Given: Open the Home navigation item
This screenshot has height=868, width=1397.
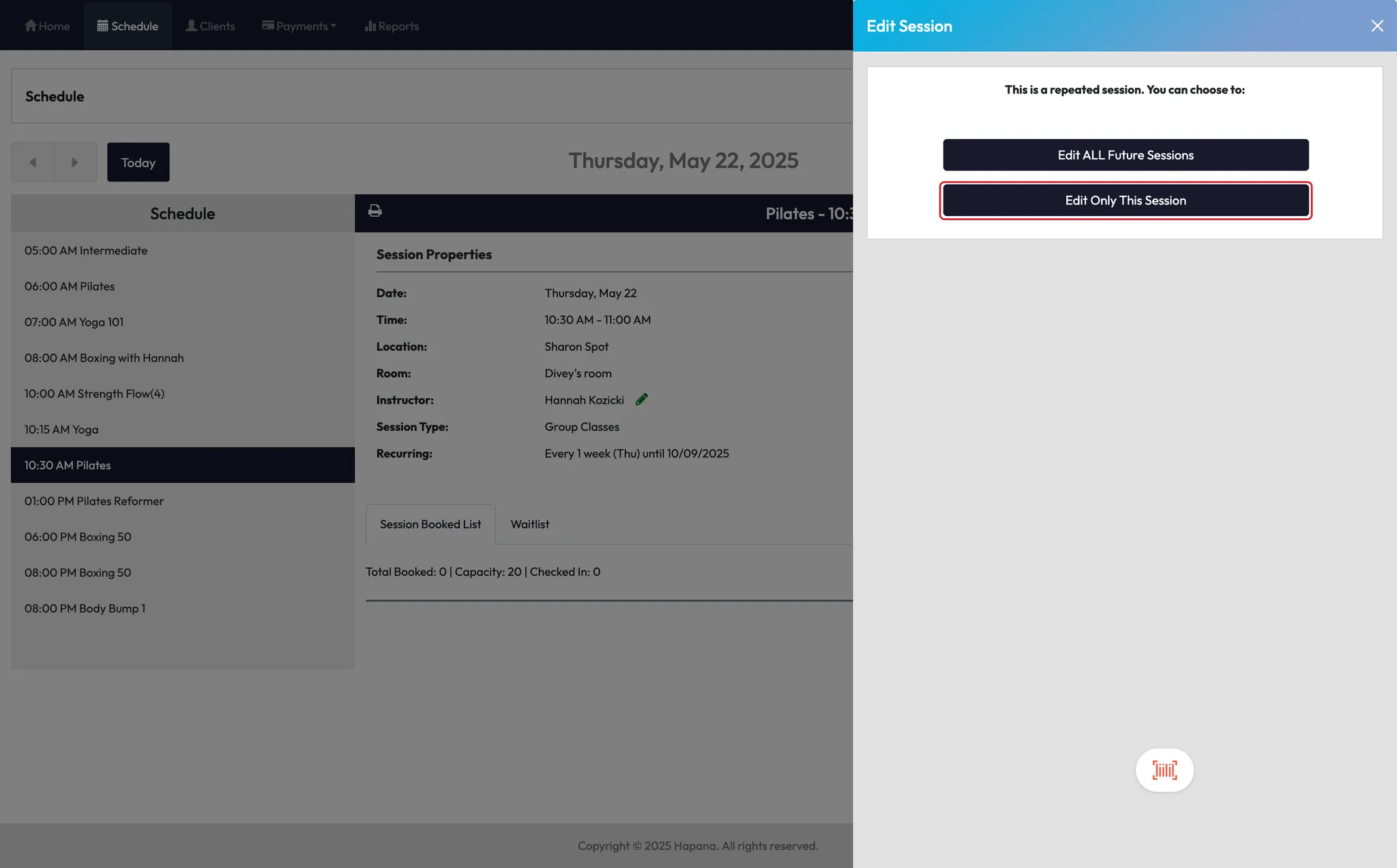Looking at the screenshot, I should (47, 26).
